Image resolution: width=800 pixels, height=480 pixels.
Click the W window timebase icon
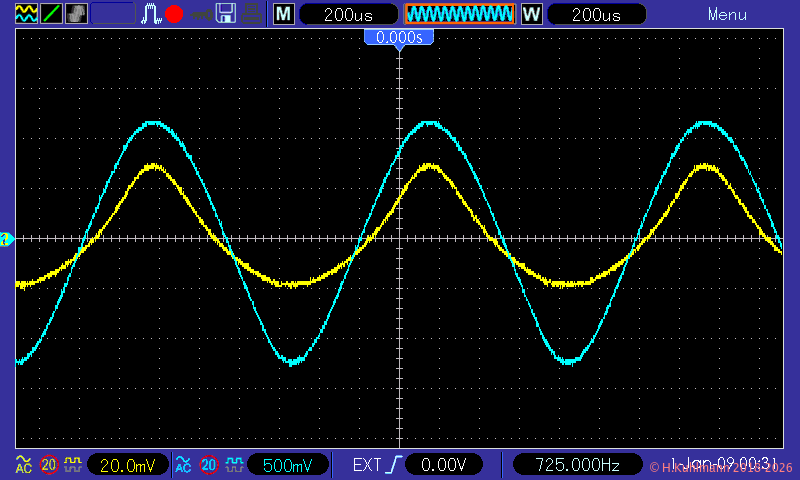click(x=531, y=14)
